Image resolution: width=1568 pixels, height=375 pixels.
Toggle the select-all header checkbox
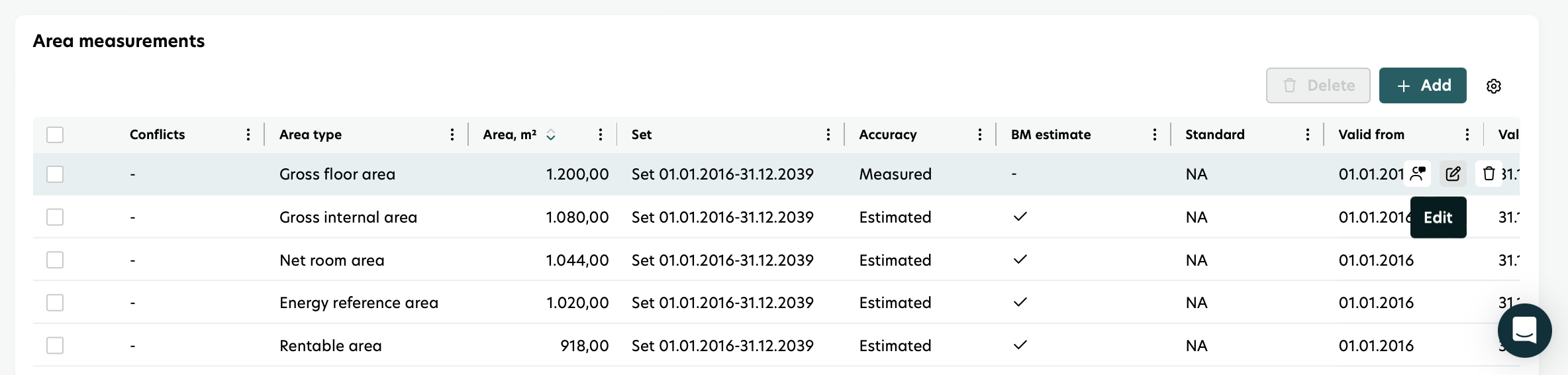point(55,134)
